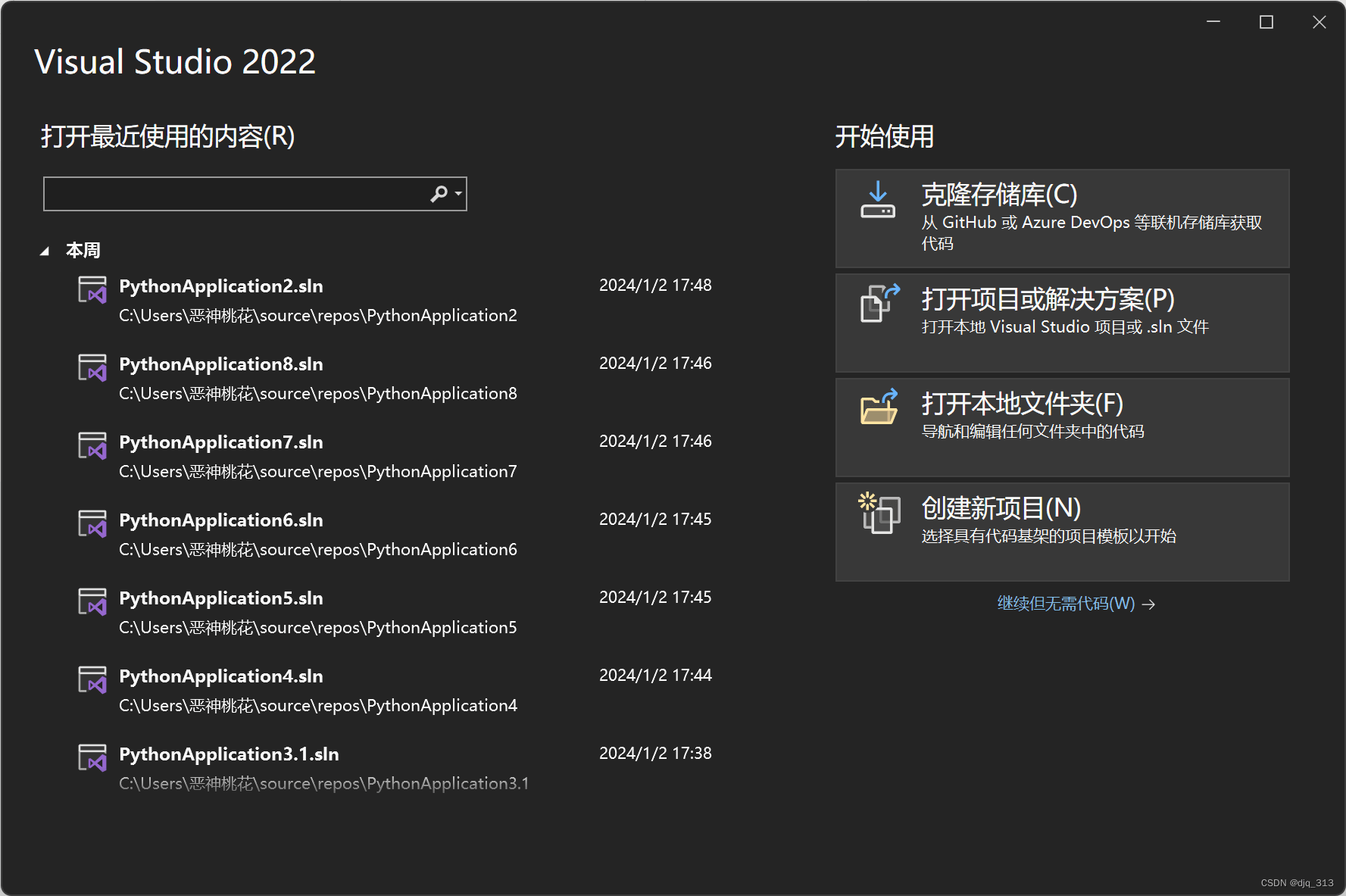The image size is (1346, 896).
Task: Click the path ending in repos\PythonApplication7
Action: click(x=318, y=472)
